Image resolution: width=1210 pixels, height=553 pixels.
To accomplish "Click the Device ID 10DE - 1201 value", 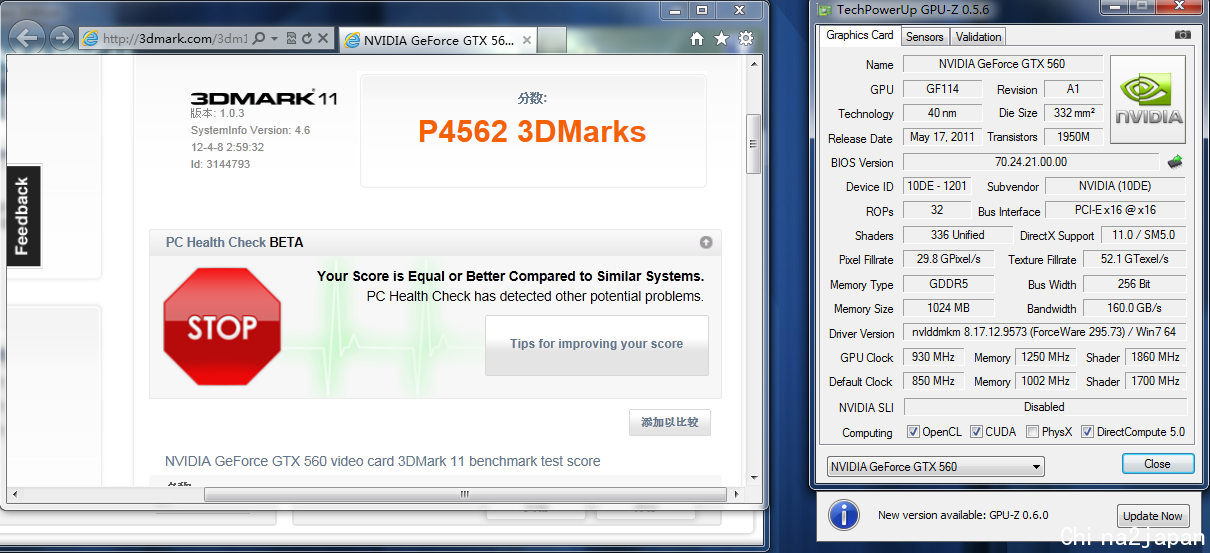I will click(x=937, y=186).
